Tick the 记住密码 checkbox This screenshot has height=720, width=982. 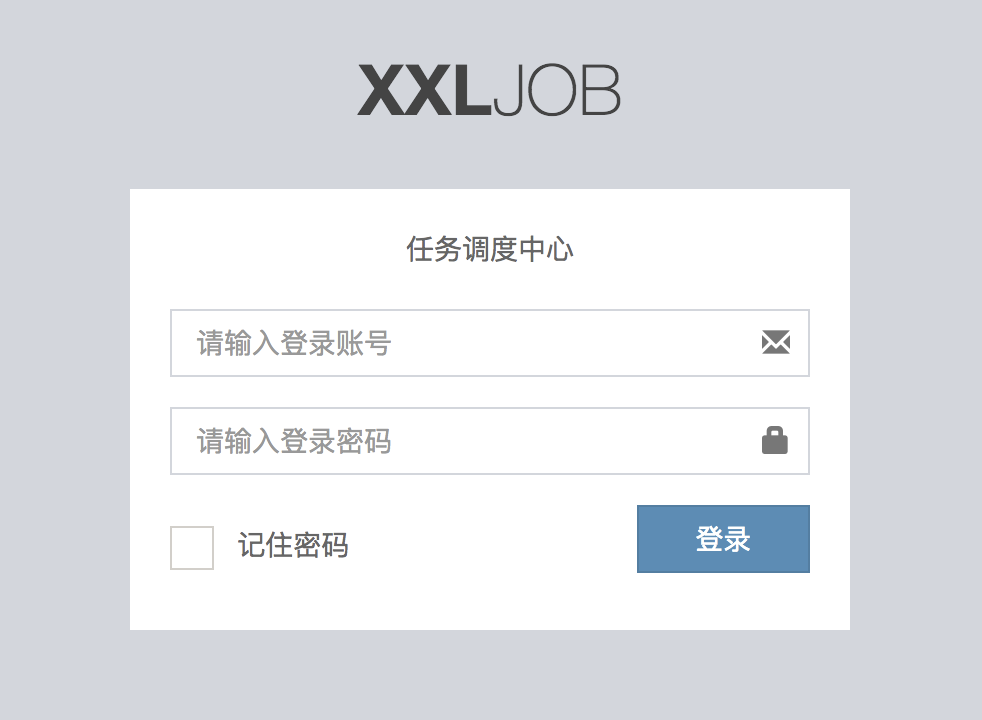[x=192, y=547]
